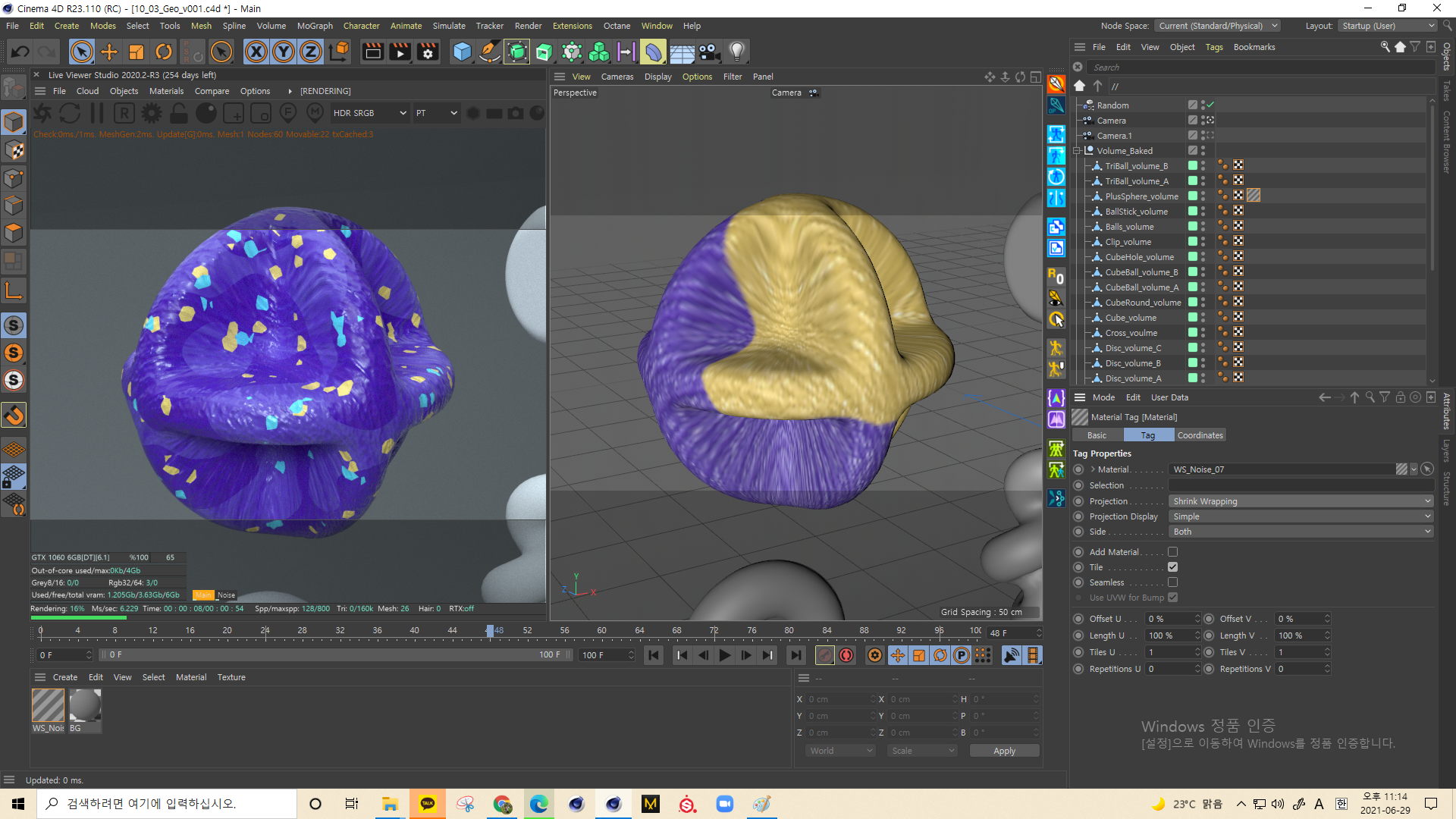Click Render View clapperboard icon
1456x819 pixels.
click(372, 52)
